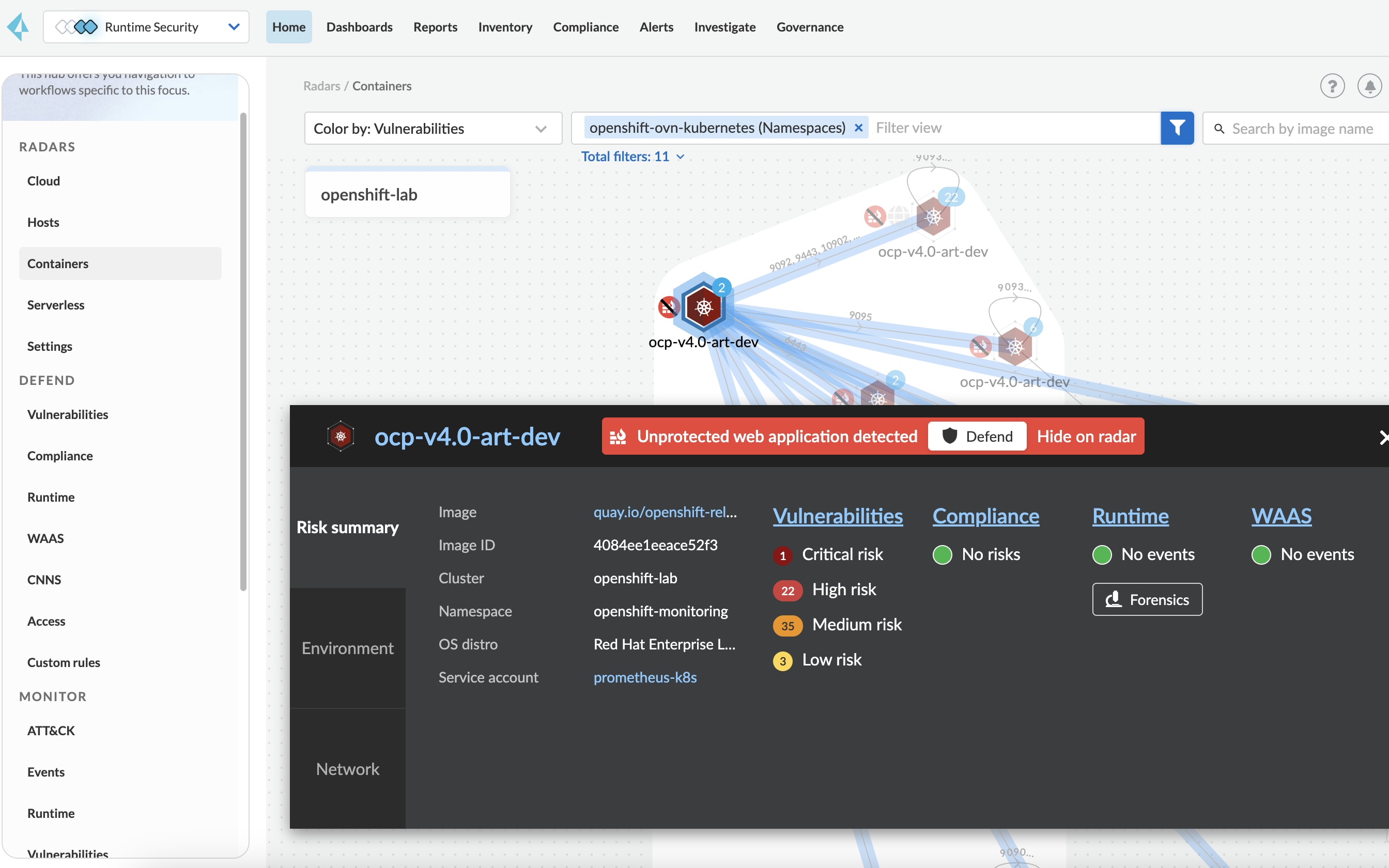Hide the ocp-v4.0-art-dev panel by clicking X
The image size is (1389, 868).
(1384, 436)
